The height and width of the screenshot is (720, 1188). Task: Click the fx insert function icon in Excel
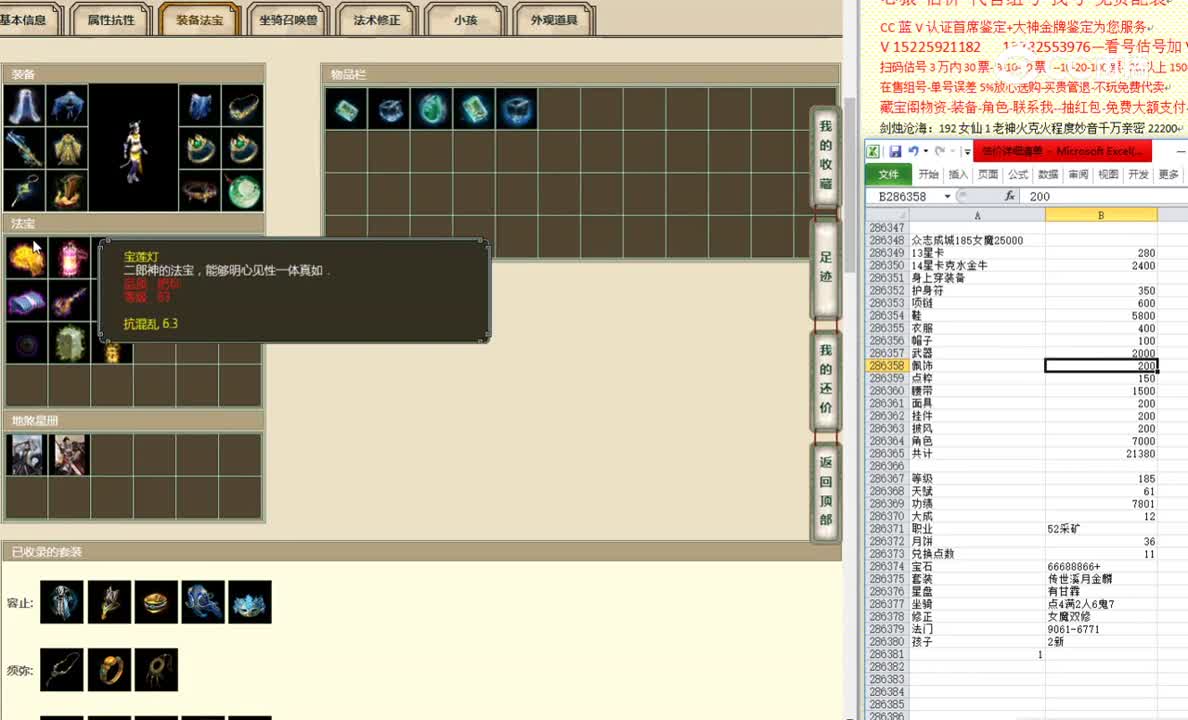point(1009,196)
